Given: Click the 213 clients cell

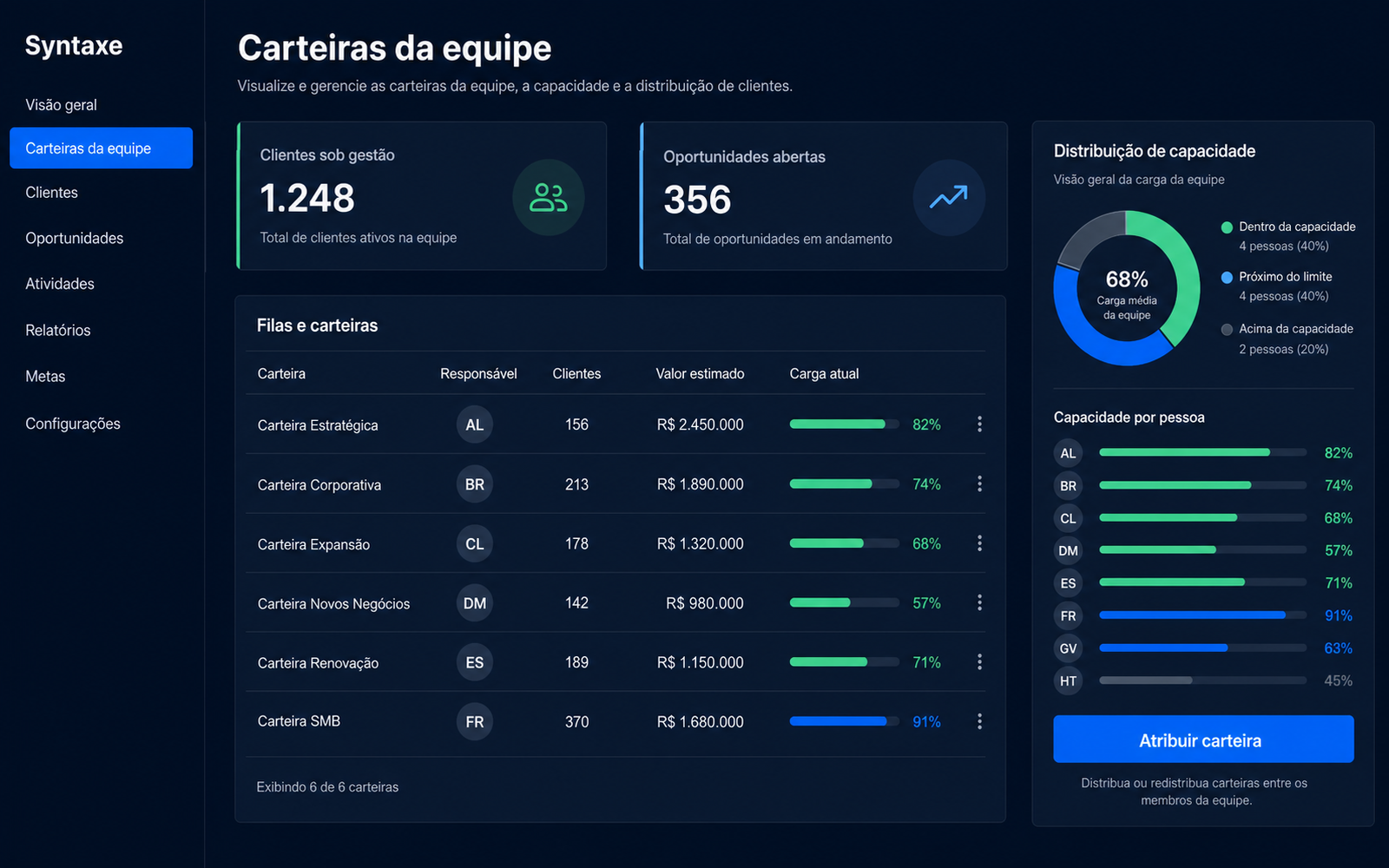Looking at the screenshot, I should pos(576,484).
